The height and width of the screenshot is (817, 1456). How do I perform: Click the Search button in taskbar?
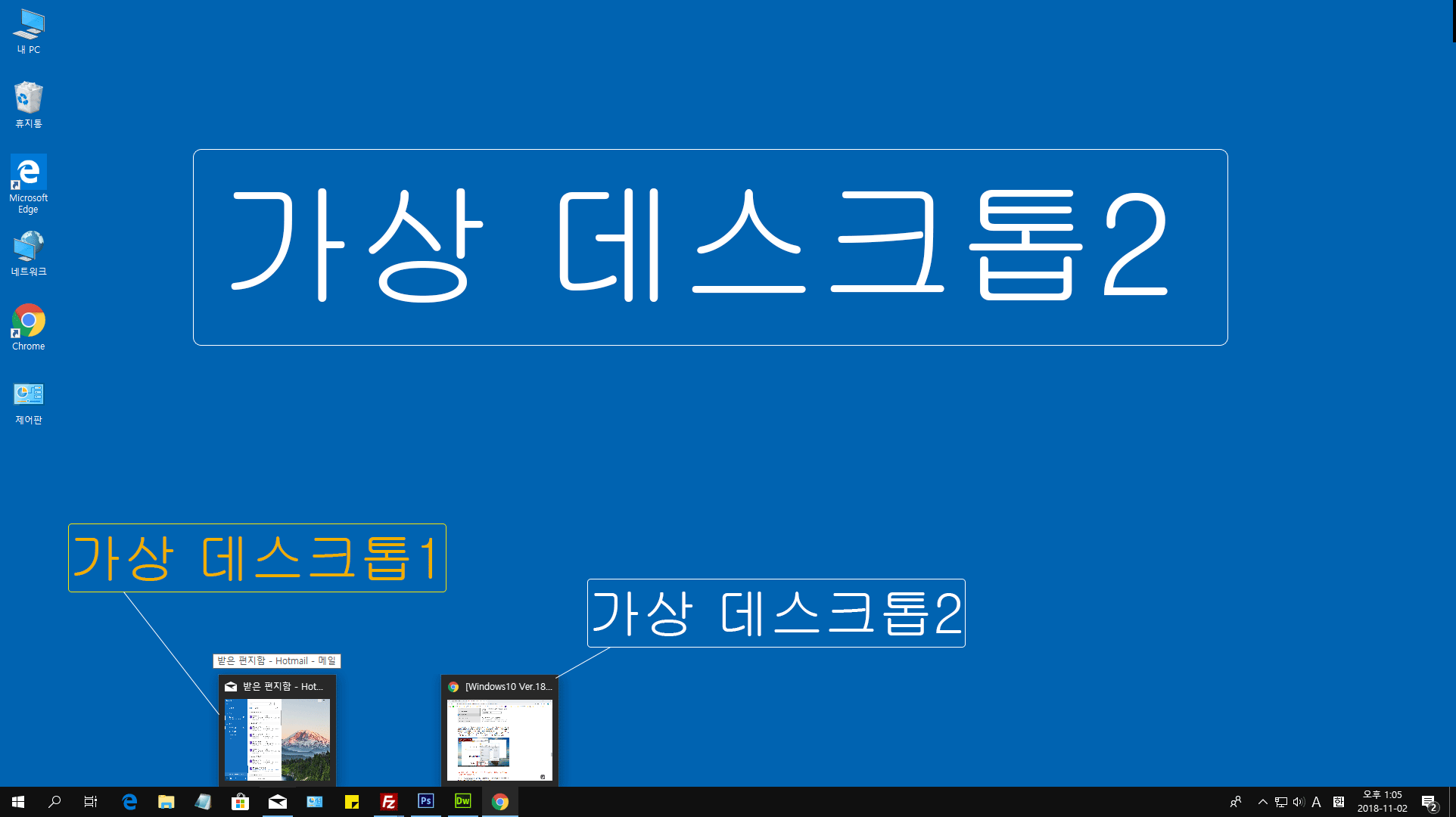pyautogui.click(x=55, y=801)
